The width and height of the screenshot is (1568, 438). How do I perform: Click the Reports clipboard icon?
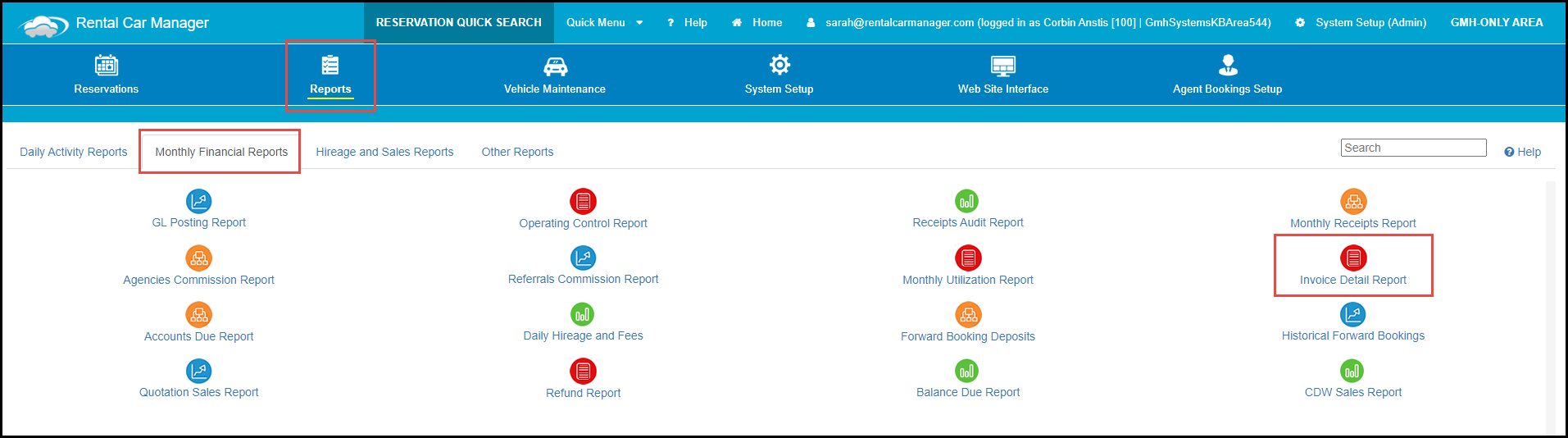(x=330, y=65)
